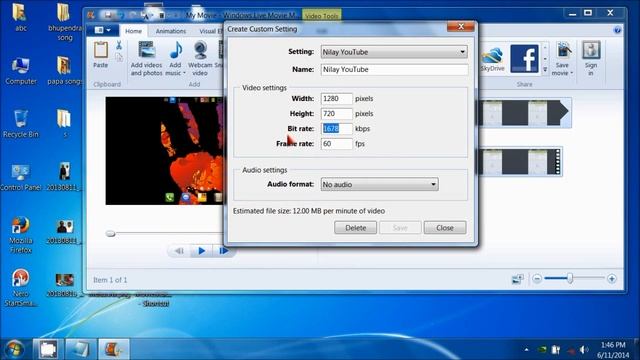640x360 pixels.
Task: Launch Nero StartSmart from desktop
Action: (x=20, y=287)
